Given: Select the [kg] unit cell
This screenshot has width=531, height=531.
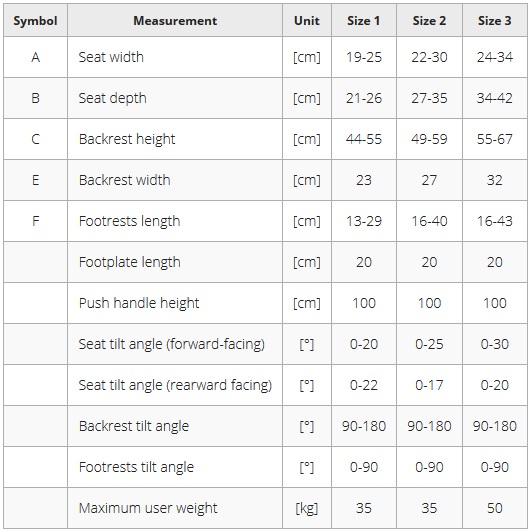Looking at the screenshot, I should click(306, 508).
